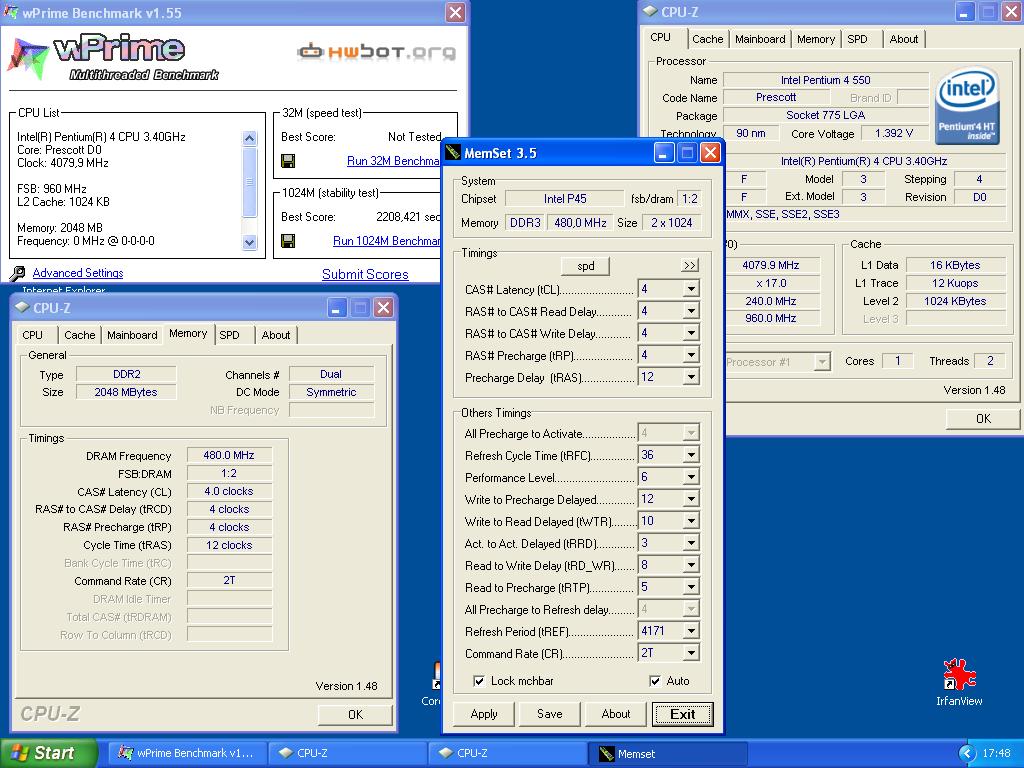Screen dimensions: 1024x768
Task: Toggle the Auto checkbox in MemSet
Action: pyautogui.click(x=655, y=681)
